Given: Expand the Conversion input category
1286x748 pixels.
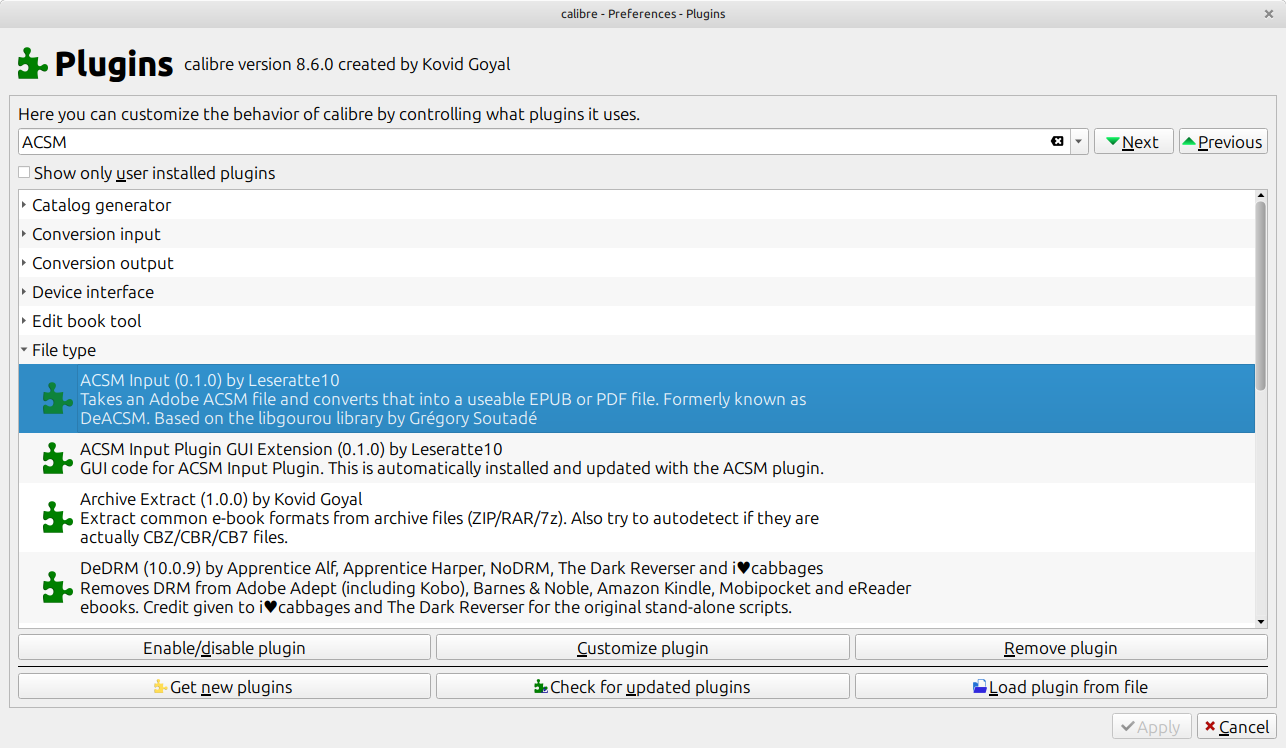Looking at the screenshot, I should point(23,234).
